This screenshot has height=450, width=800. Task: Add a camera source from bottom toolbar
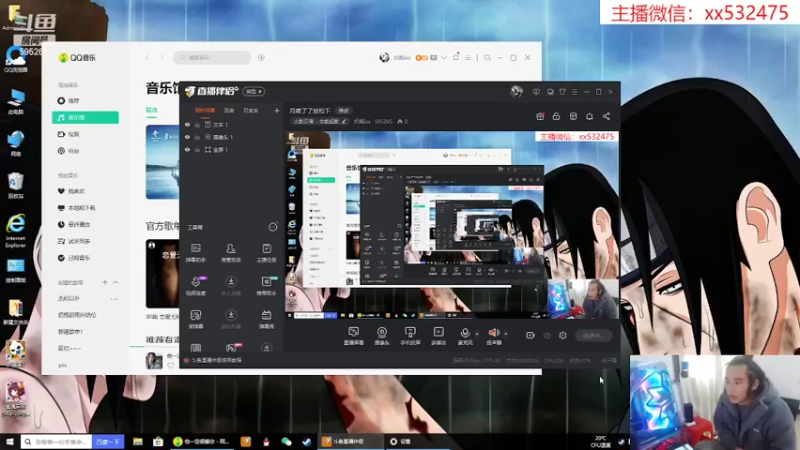[x=382, y=336]
